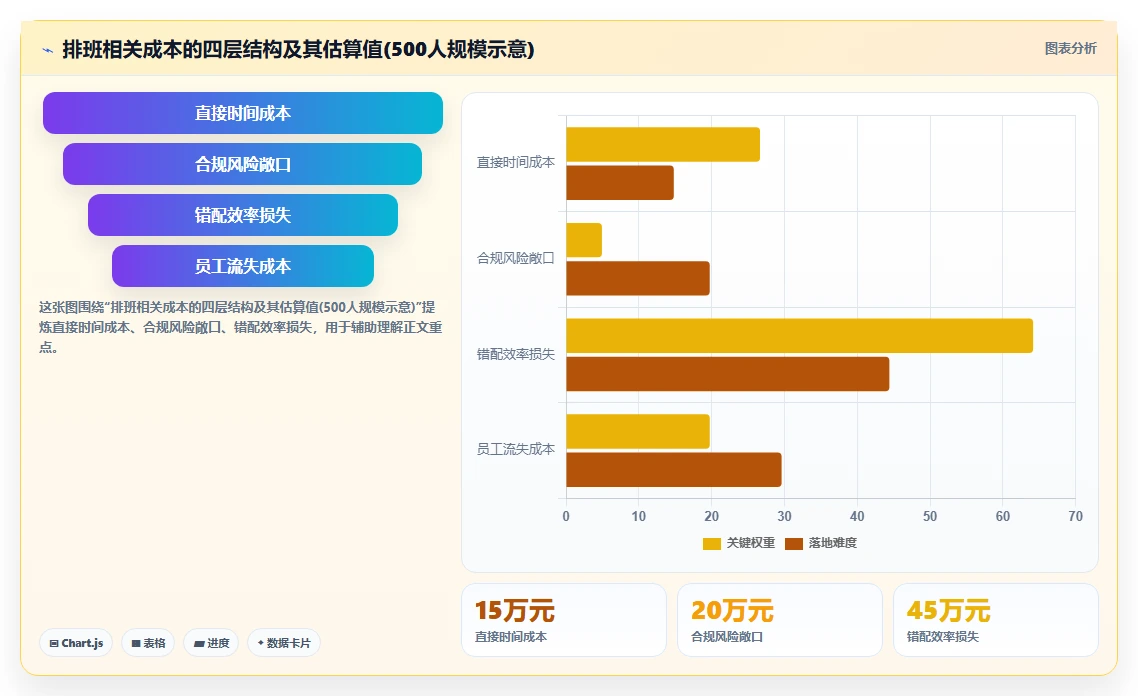Click the 关键权重 legend label
The image size is (1138, 696).
[751, 543]
